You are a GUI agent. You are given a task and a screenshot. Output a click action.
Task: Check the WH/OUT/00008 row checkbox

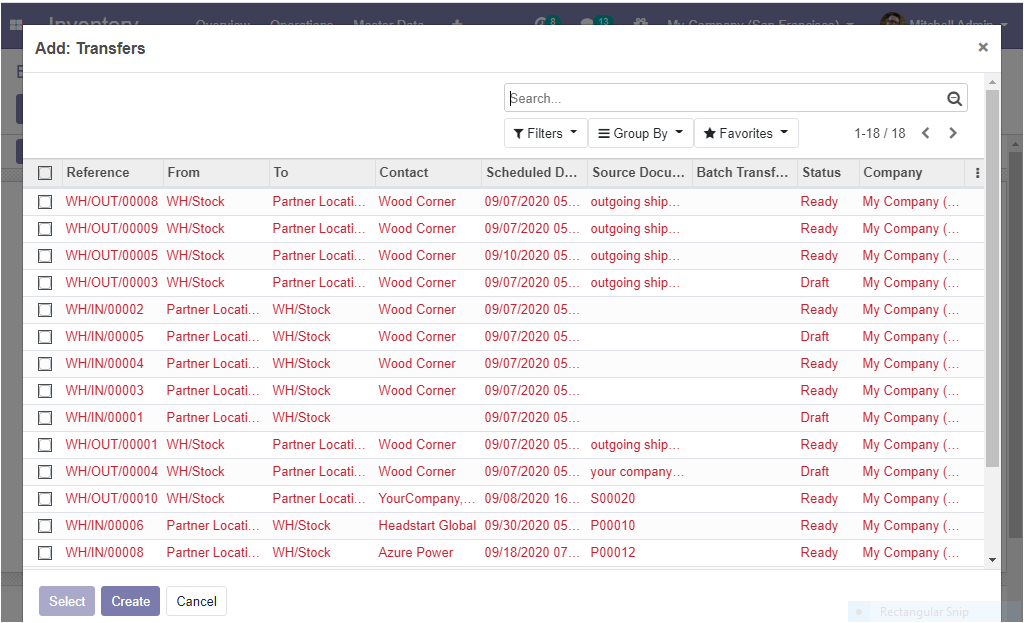point(45,202)
